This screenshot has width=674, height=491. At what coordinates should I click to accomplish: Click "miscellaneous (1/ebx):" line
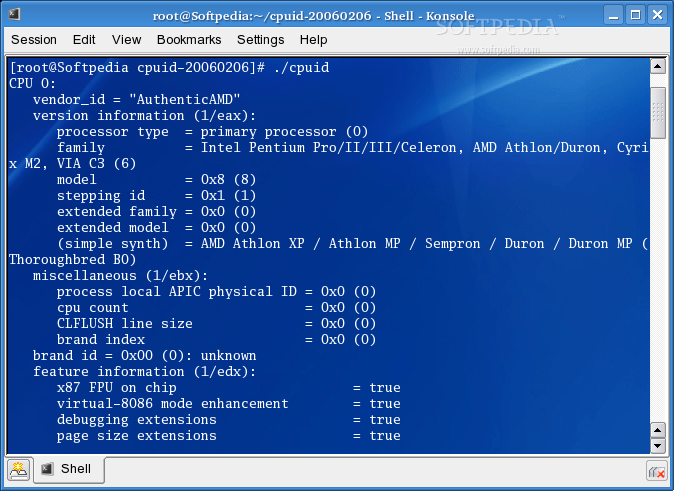[120, 276]
